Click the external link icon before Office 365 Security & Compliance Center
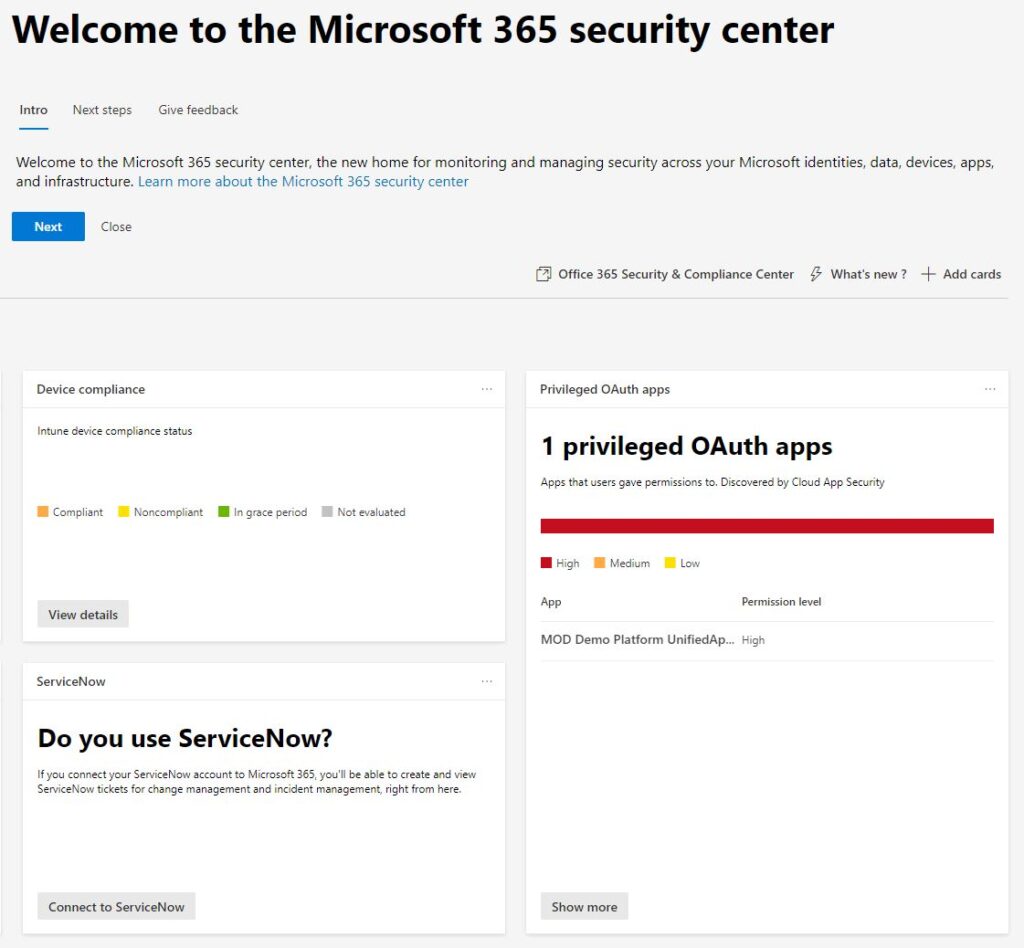The image size is (1024, 948). [543, 273]
